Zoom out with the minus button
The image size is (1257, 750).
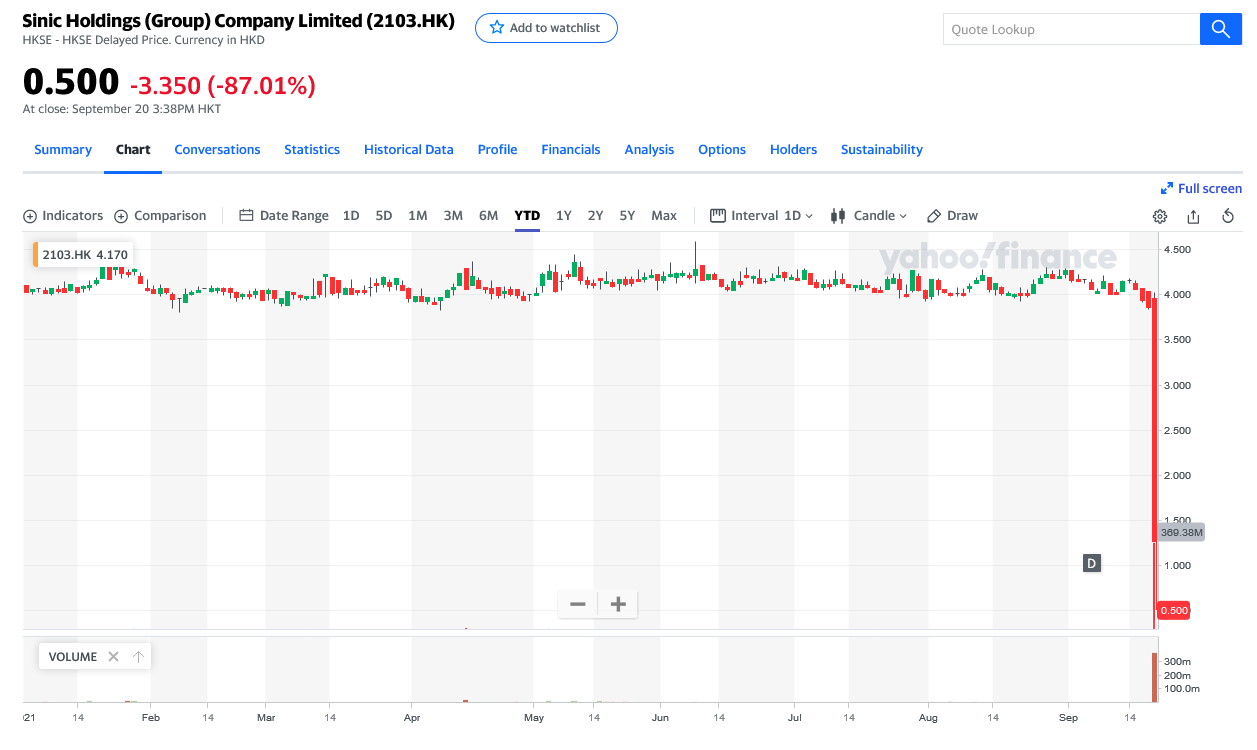coord(578,604)
